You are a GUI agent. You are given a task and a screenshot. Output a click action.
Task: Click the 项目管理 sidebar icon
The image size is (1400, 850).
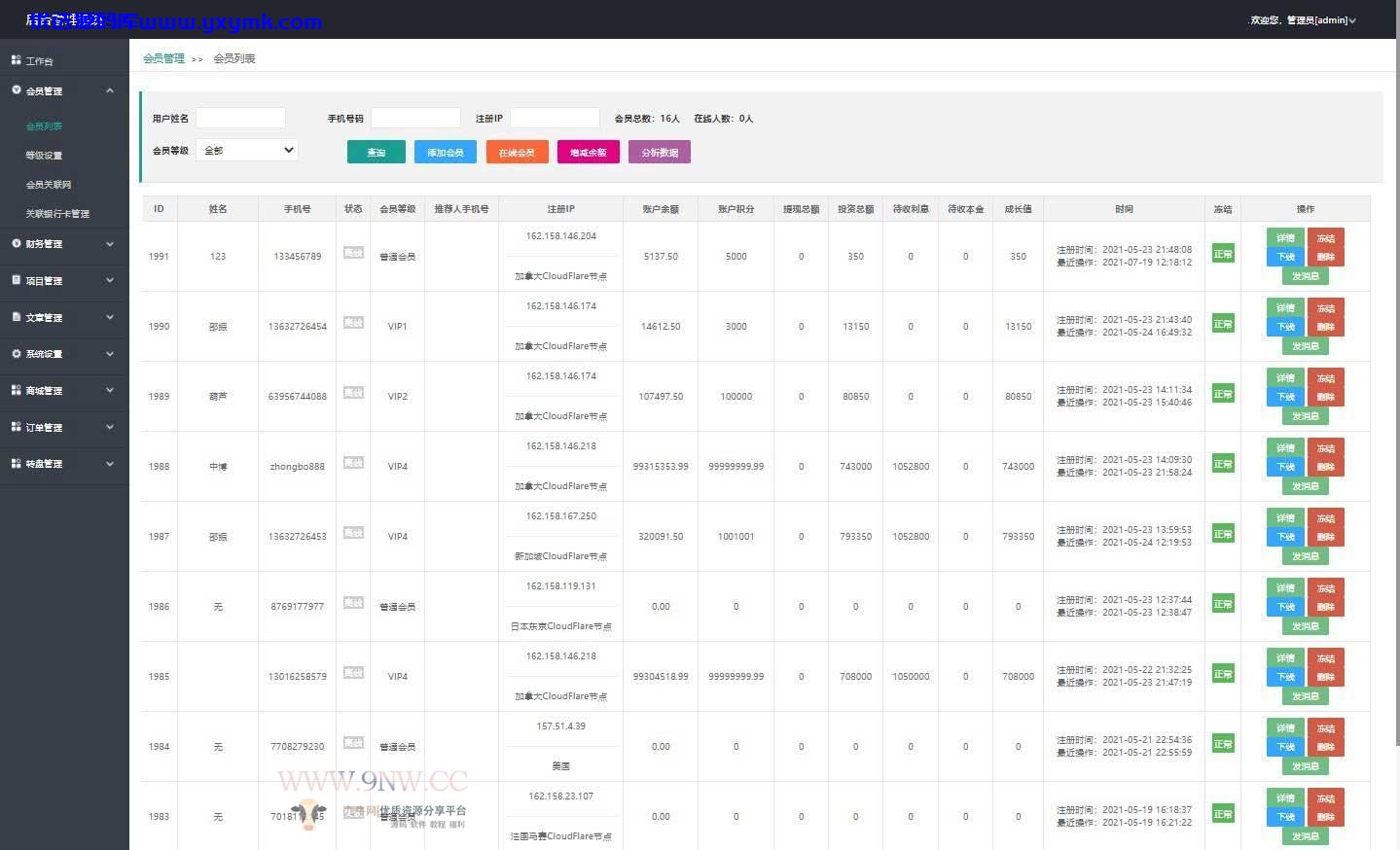(x=16, y=280)
